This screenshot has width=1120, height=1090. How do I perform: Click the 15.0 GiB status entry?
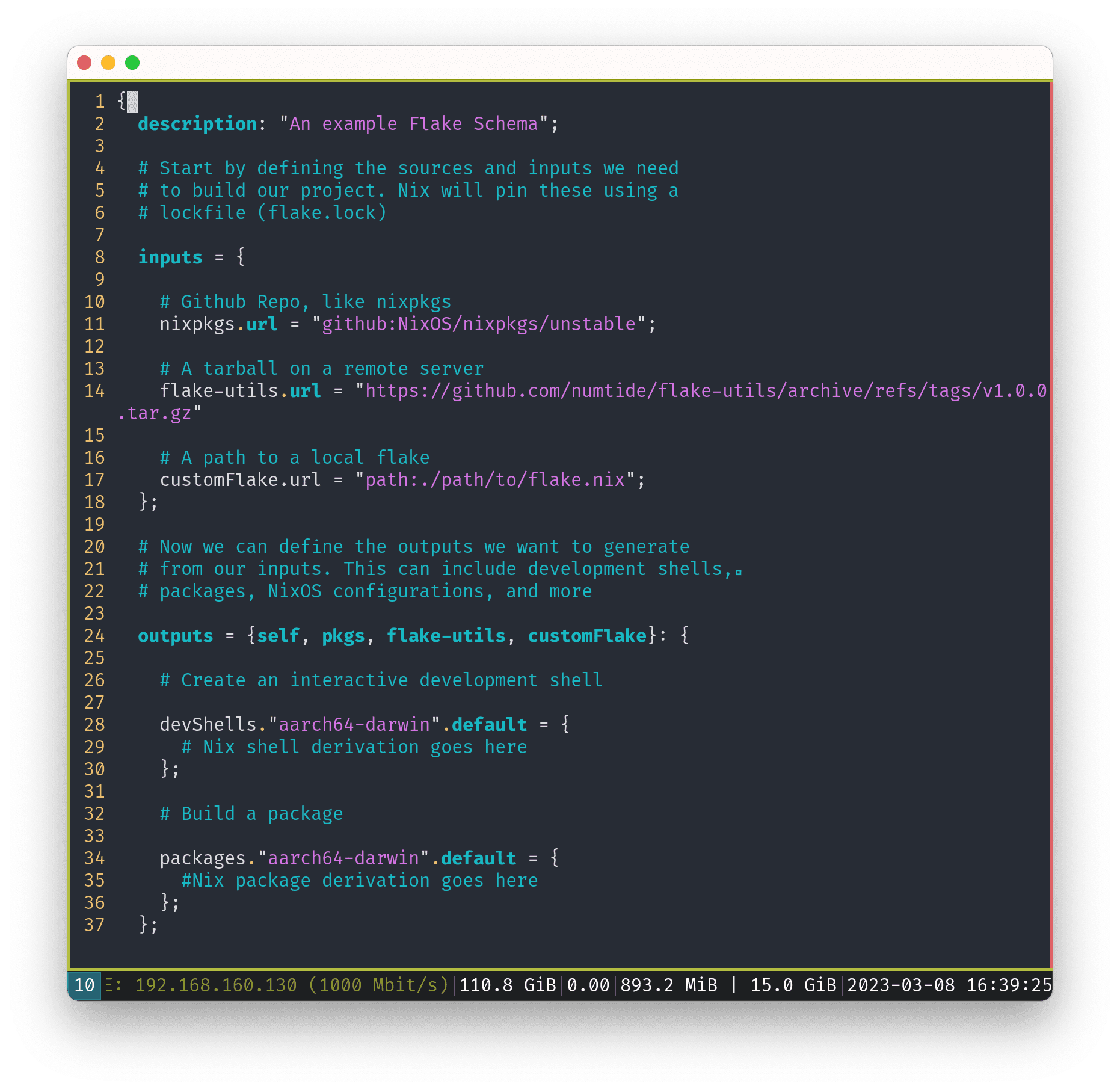click(x=793, y=985)
